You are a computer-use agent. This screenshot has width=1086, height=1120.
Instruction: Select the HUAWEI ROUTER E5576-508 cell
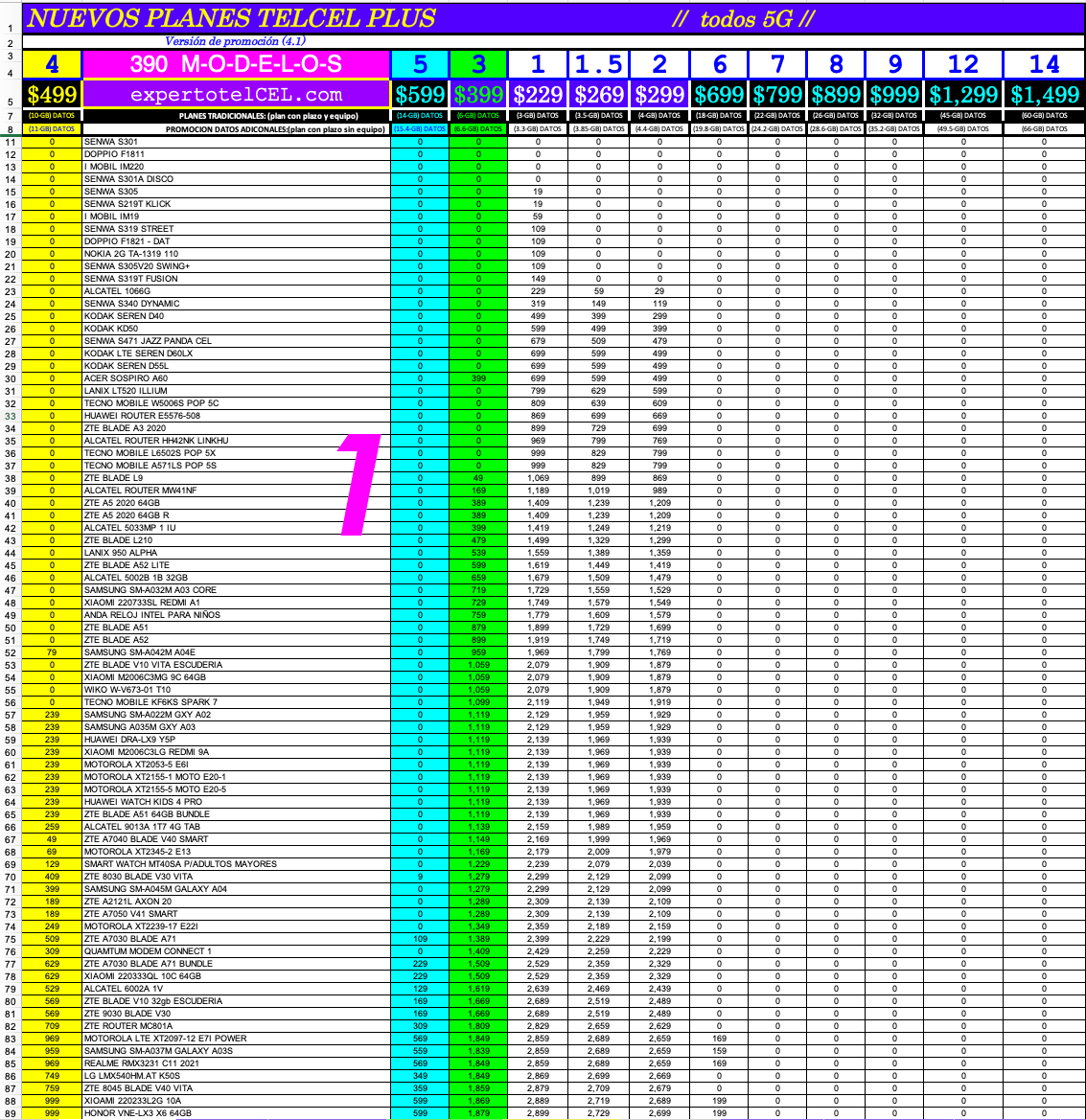pos(236,416)
